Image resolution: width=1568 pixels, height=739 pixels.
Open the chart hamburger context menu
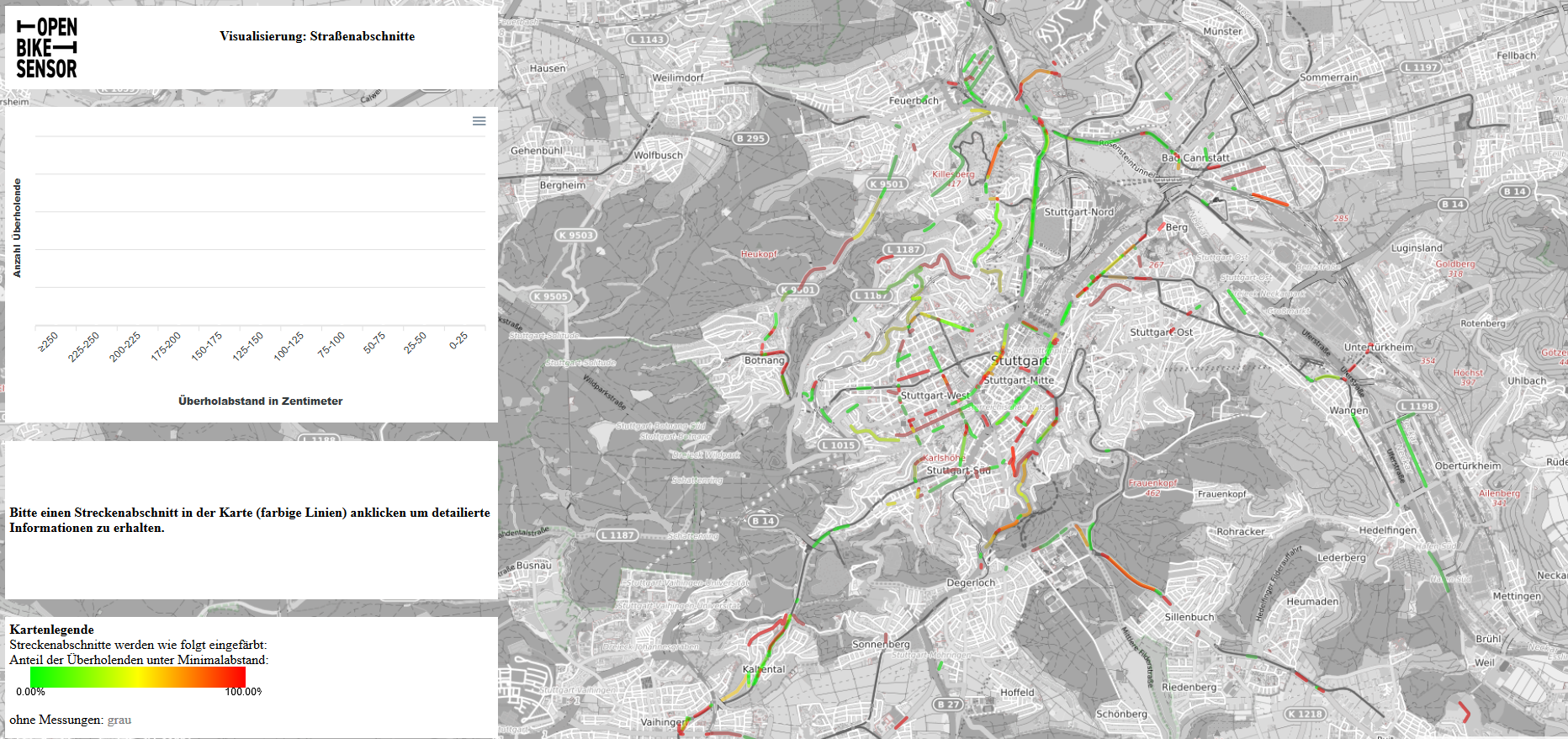(x=479, y=121)
